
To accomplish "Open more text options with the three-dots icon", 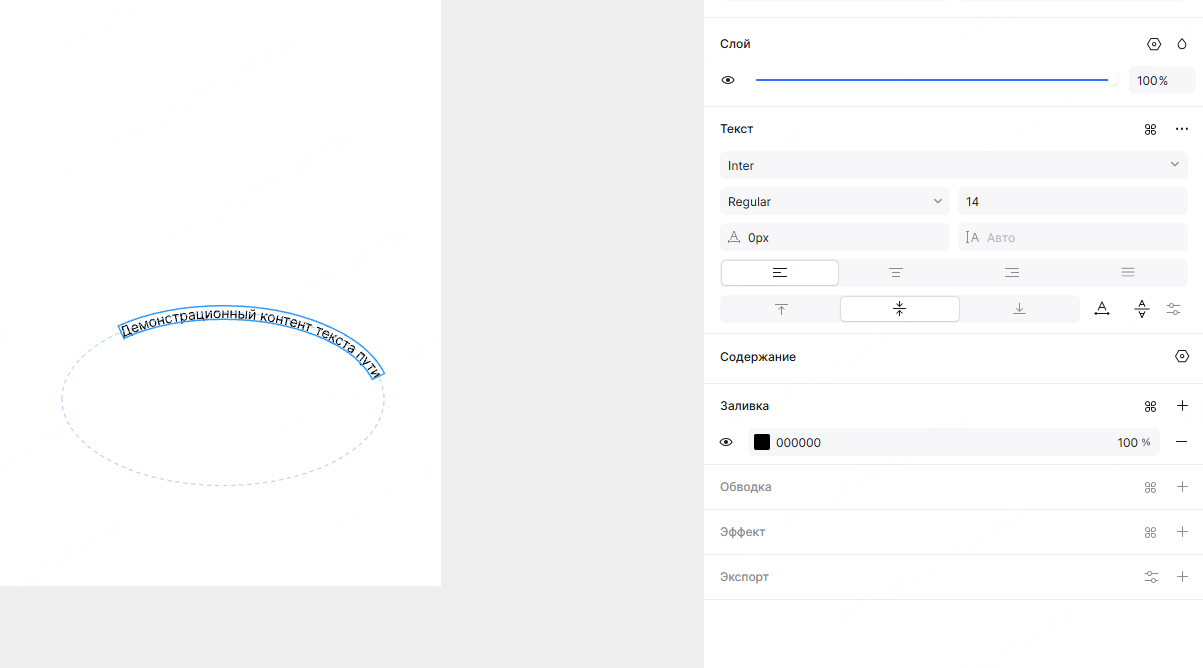I will point(1182,129).
